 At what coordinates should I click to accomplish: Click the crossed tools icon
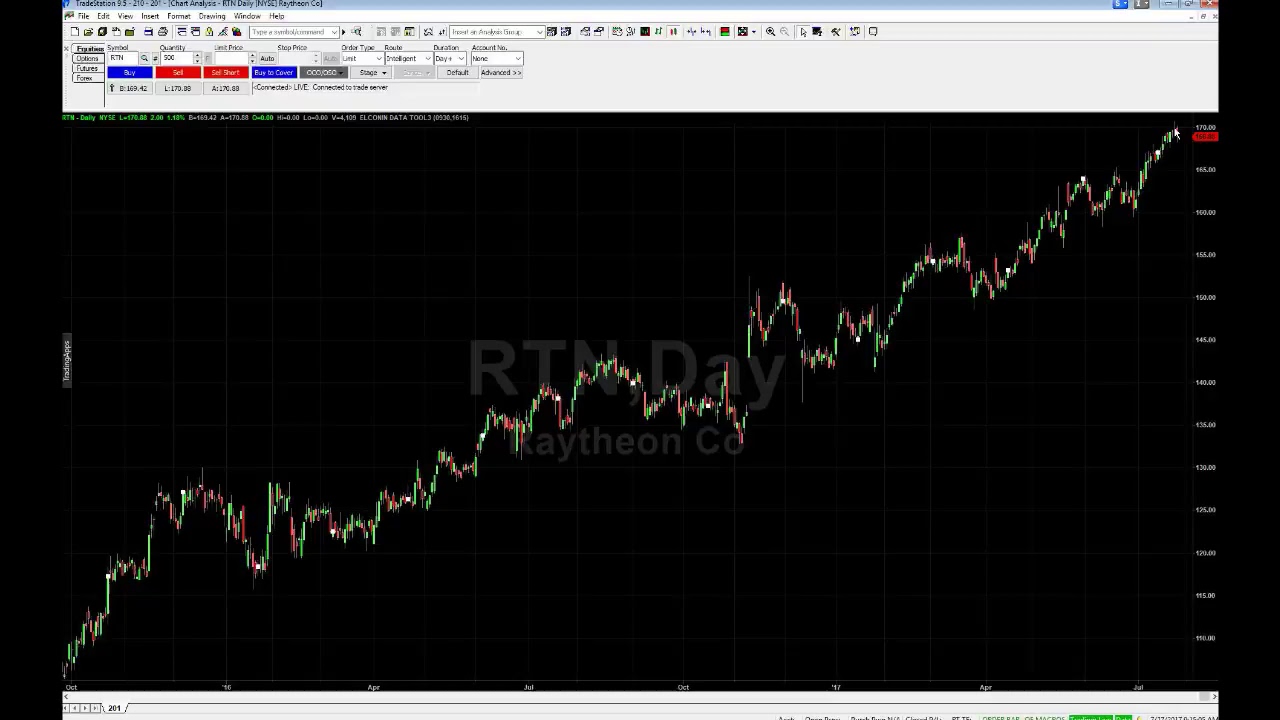click(835, 32)
